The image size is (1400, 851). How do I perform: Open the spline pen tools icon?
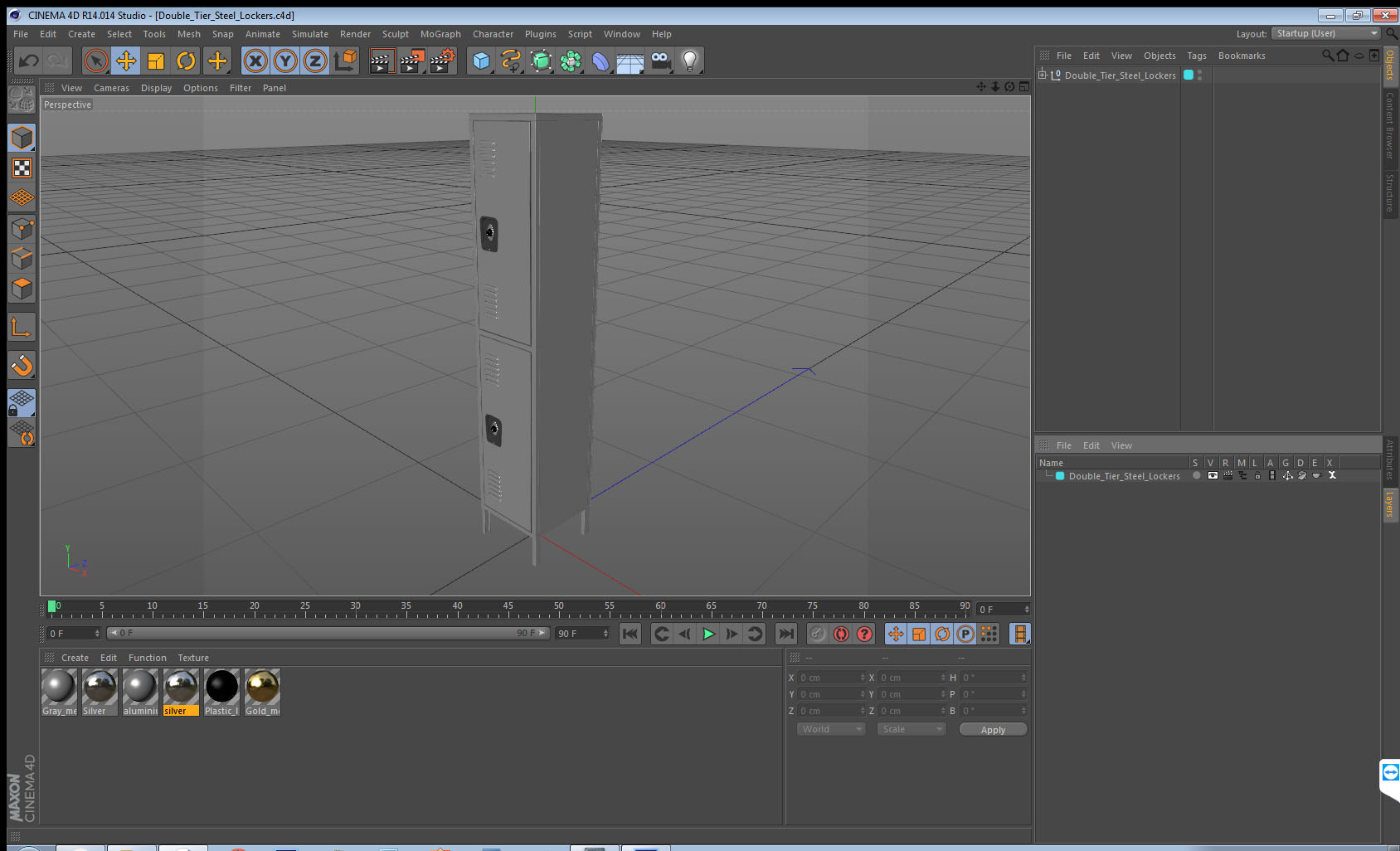click(511, 61)
